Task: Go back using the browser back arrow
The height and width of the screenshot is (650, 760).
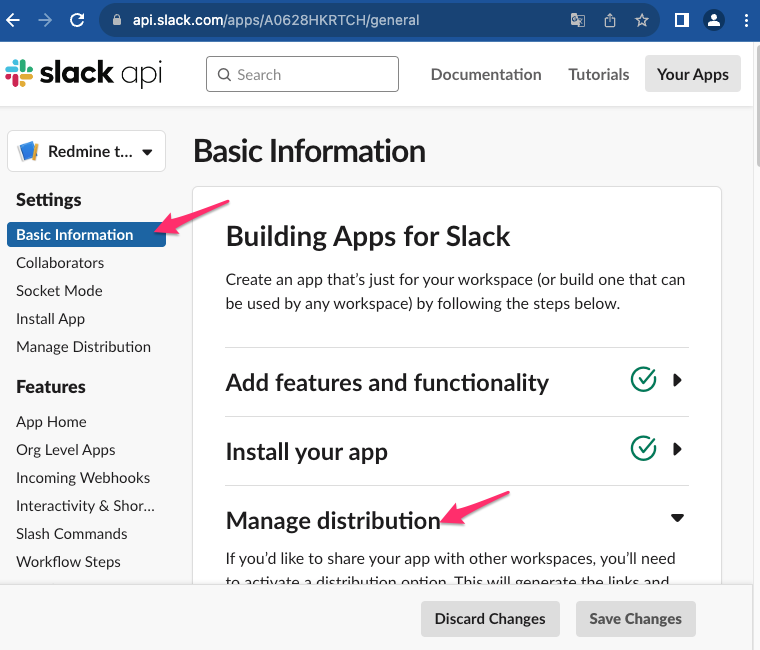Action: click(x=13, y=20)
